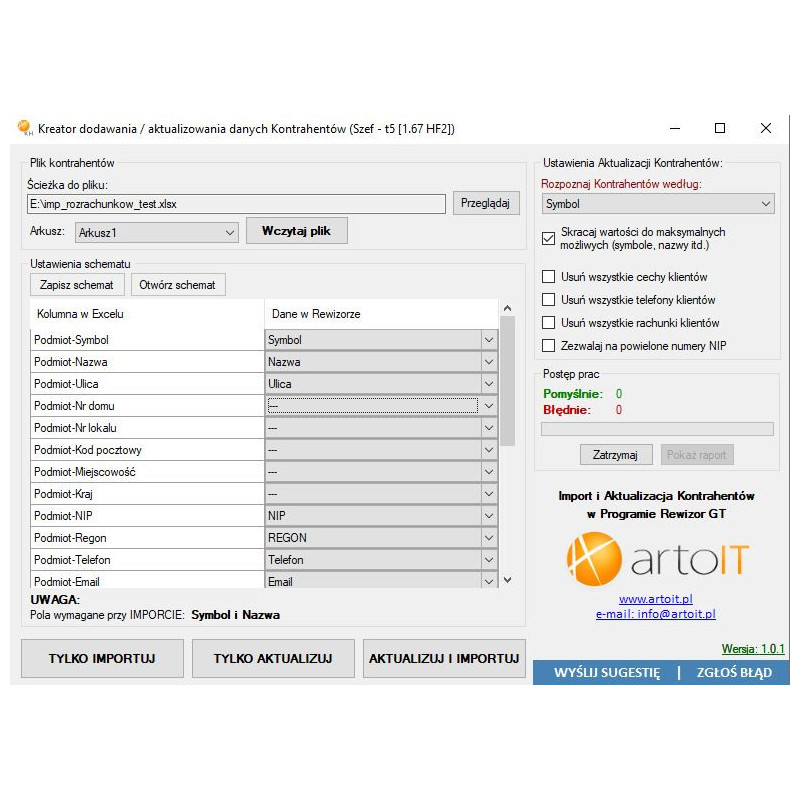This screenshot has height=800, width=800.
Task: Expand the Podmiot-NIP mapping dropdown
Action: 489,516
